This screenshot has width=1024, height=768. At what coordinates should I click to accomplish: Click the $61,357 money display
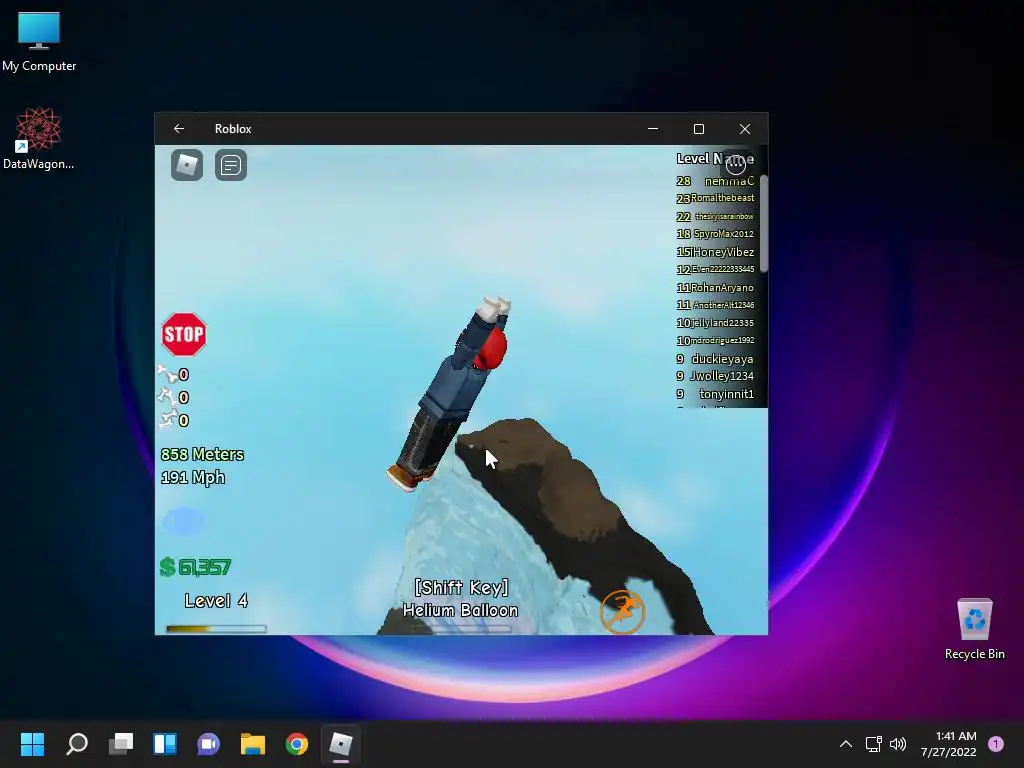pos(195,567)
